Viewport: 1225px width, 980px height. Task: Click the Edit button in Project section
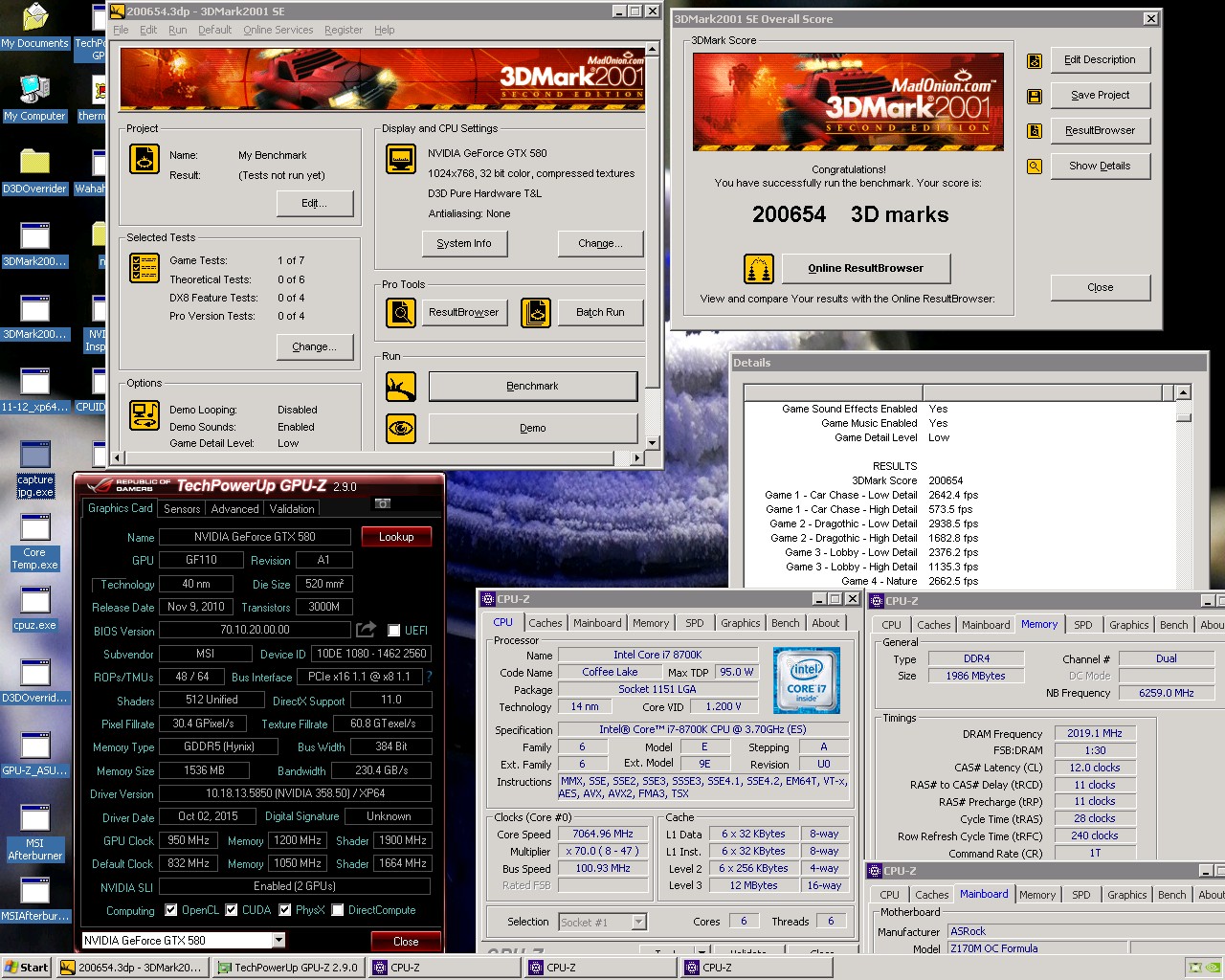(315, 203)
